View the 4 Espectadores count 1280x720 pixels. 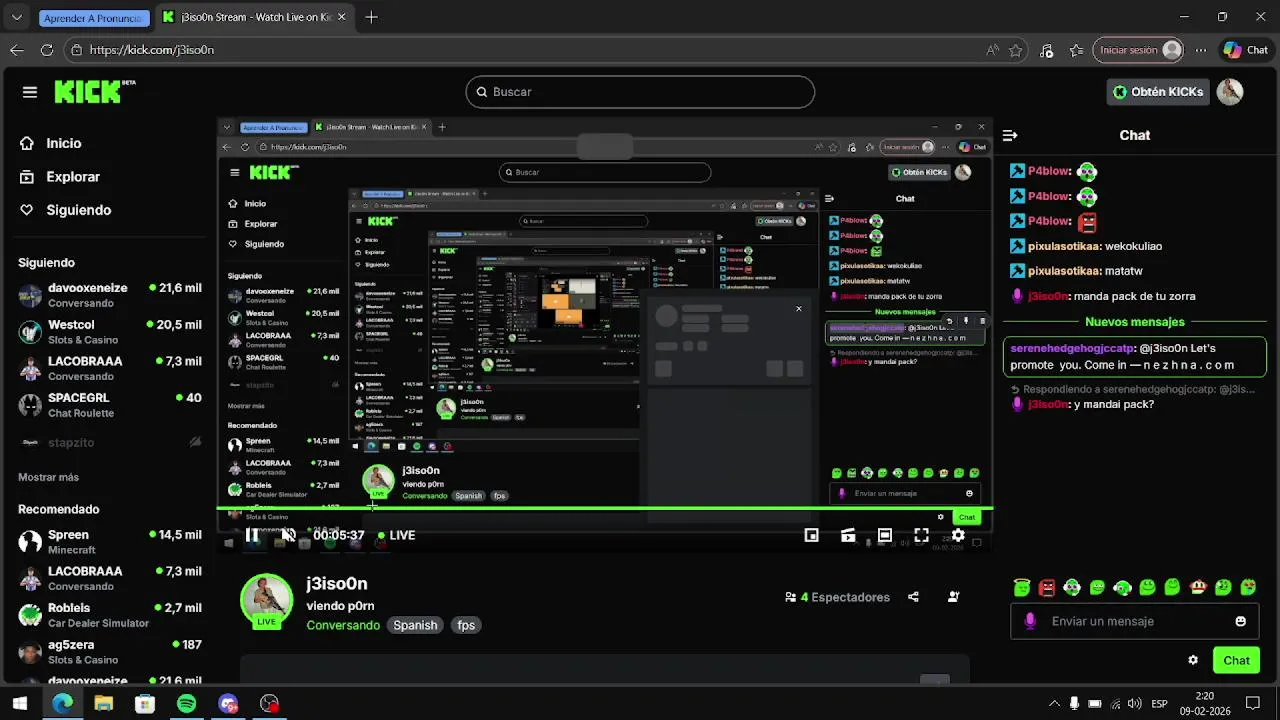click(x=838, y=597)
